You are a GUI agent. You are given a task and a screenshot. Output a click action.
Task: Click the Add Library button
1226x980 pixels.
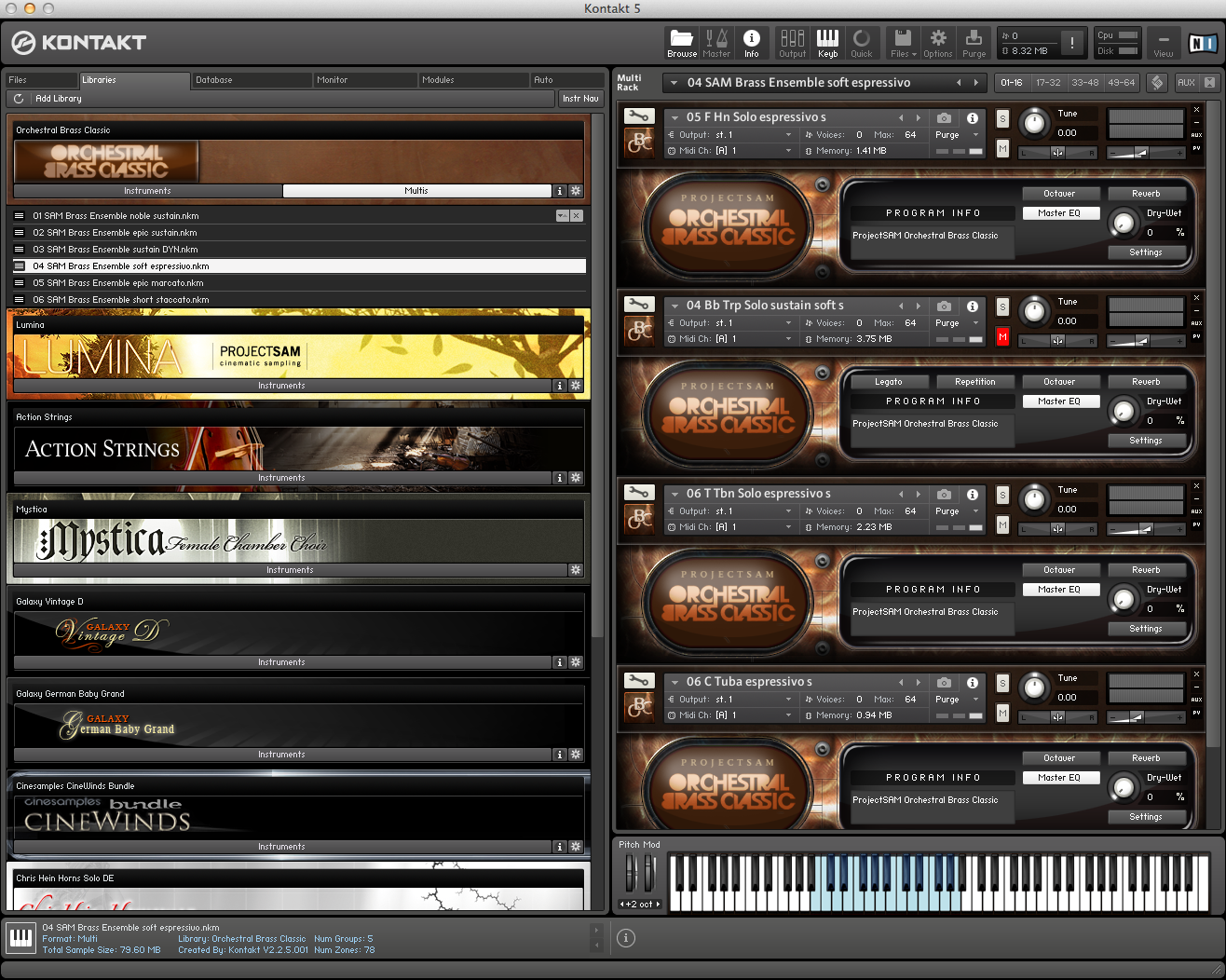point(58,98)
